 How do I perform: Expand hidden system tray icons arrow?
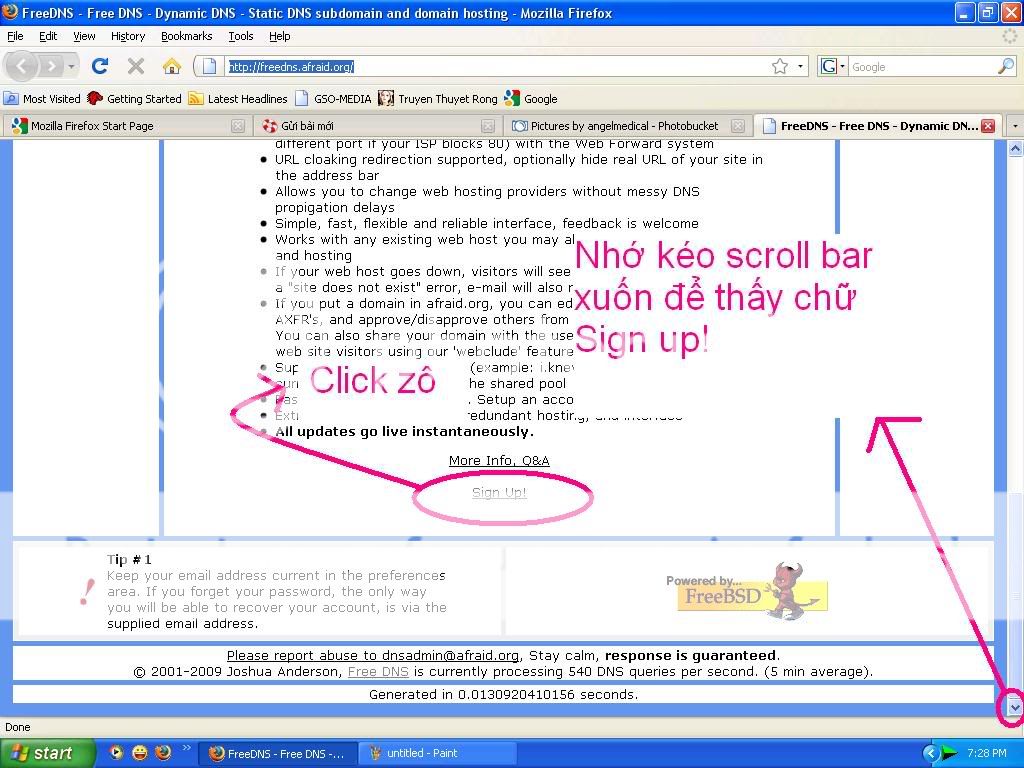pos(931,754)
